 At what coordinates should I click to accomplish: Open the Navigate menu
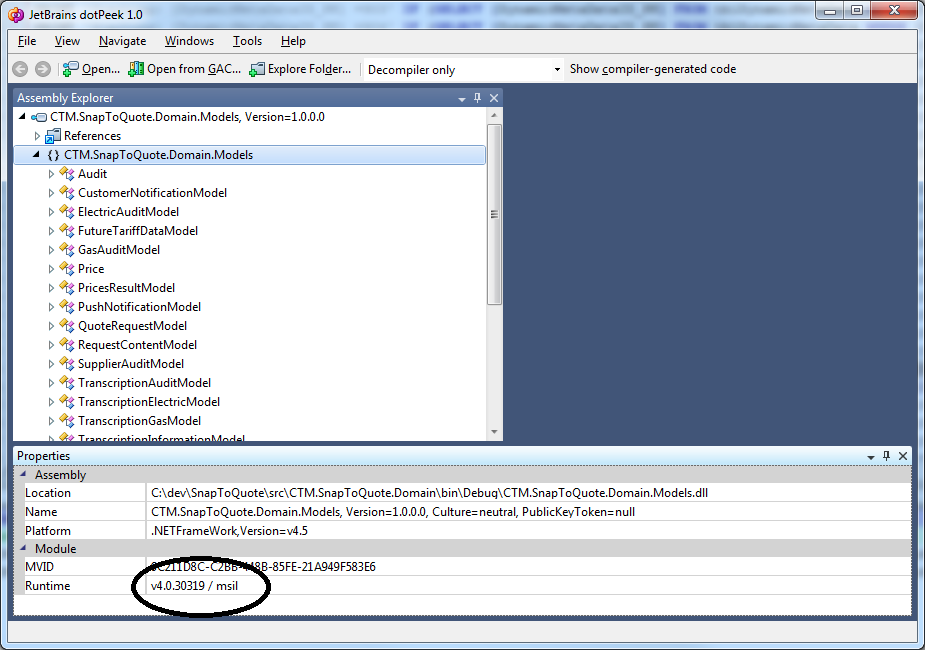click(123, 41)
